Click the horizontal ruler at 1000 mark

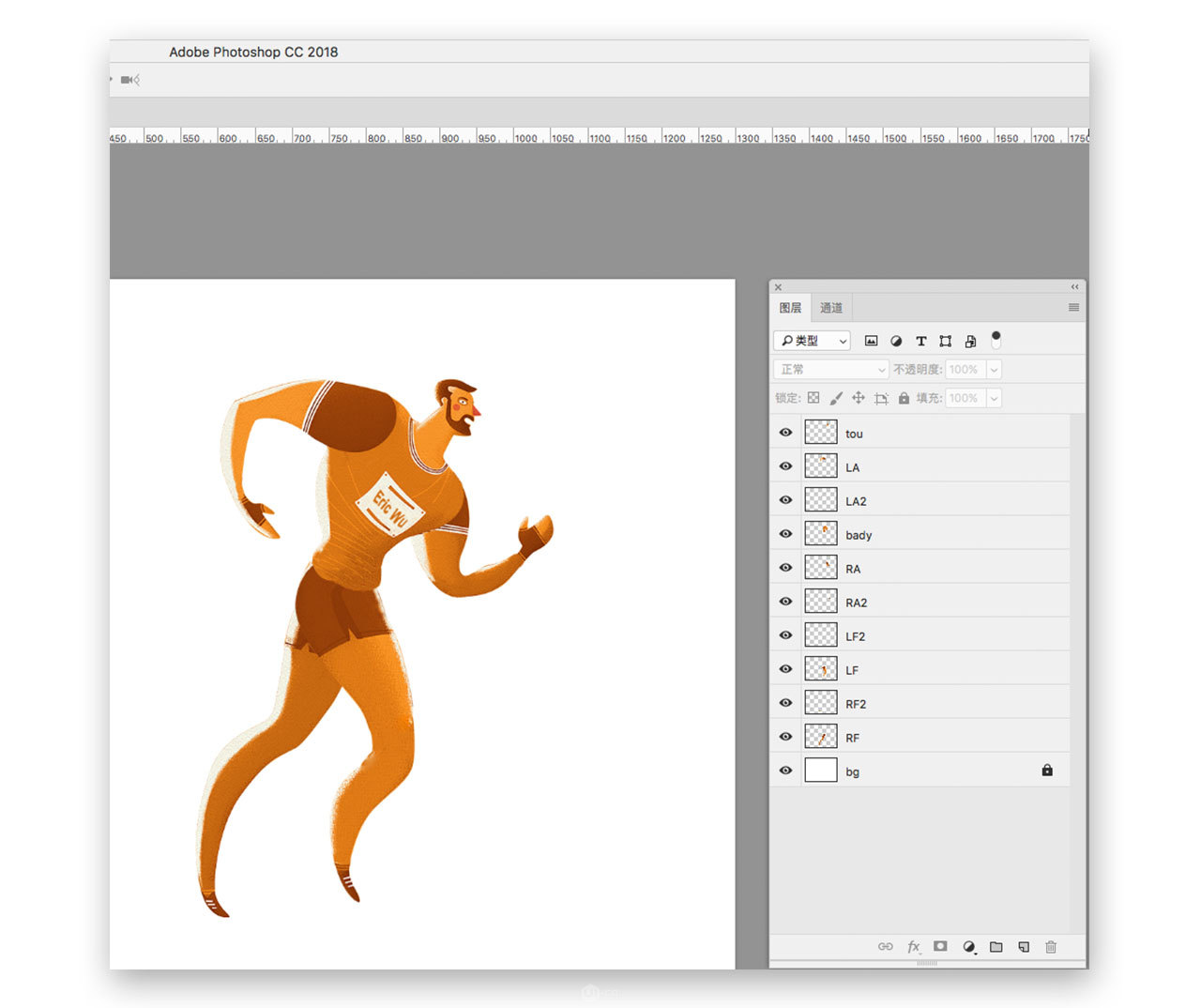click(525, 137)
